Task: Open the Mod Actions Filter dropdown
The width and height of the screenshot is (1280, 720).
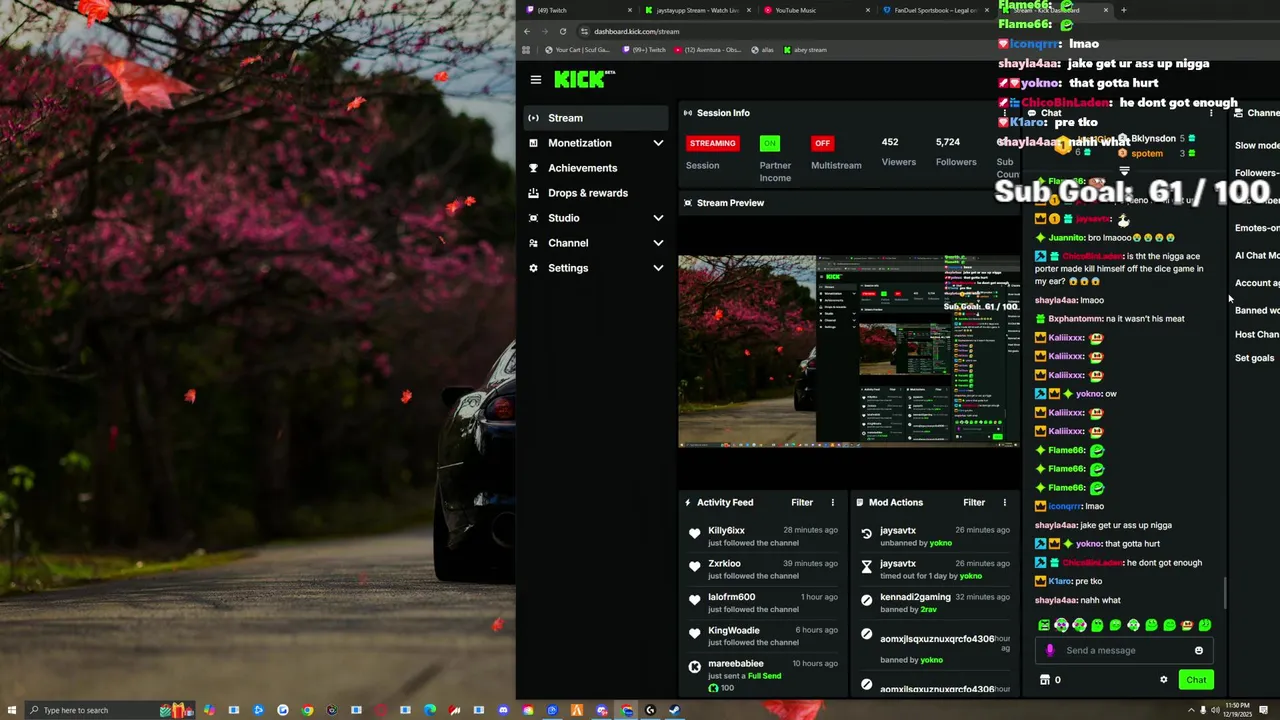Action: point(974,503)
